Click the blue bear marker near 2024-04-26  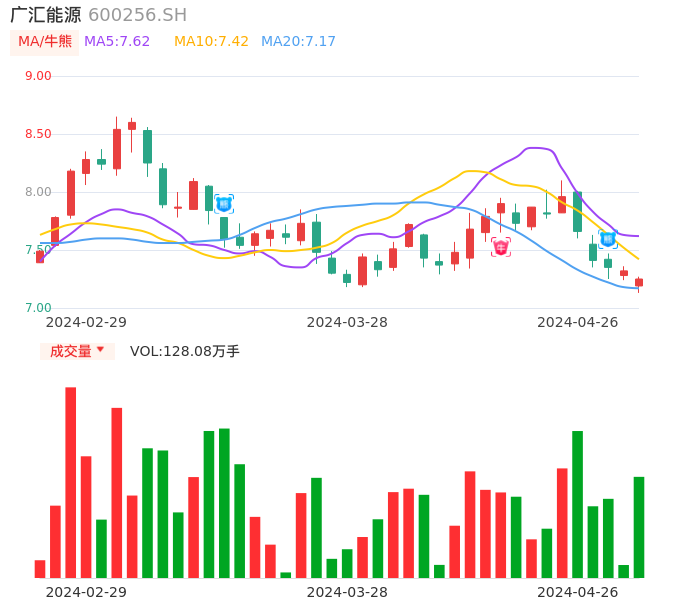tap(607, 239)
